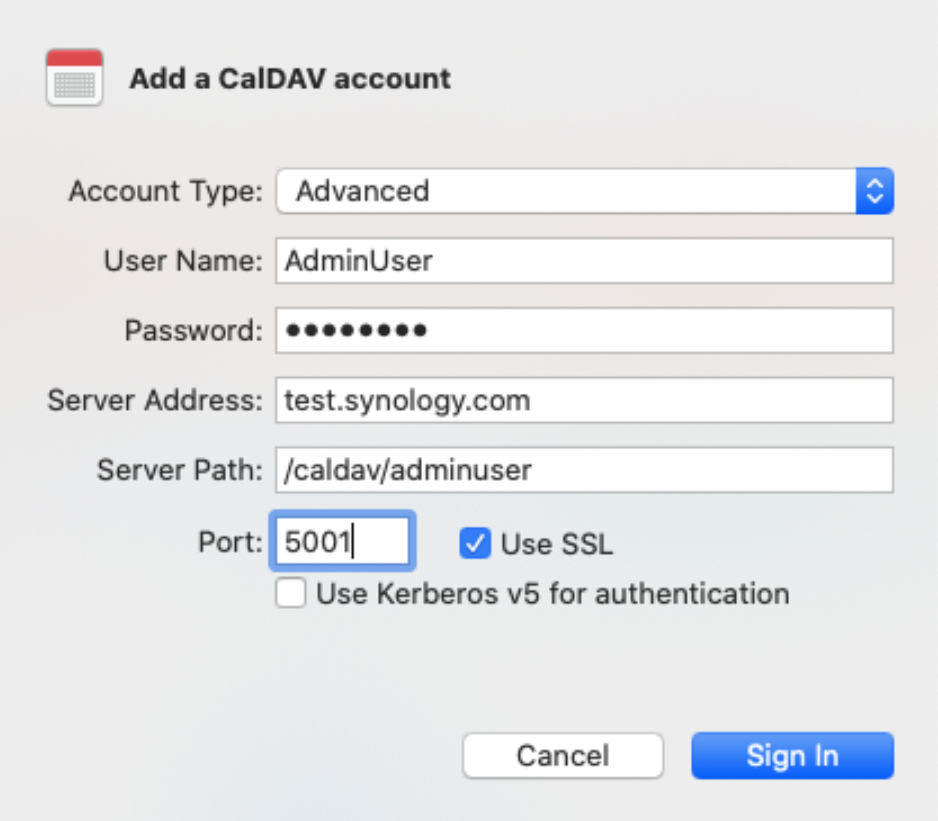Click the 'Add a CalDAV account' heading
Viewport: 938px width, 821px height.
click(290, 78)
